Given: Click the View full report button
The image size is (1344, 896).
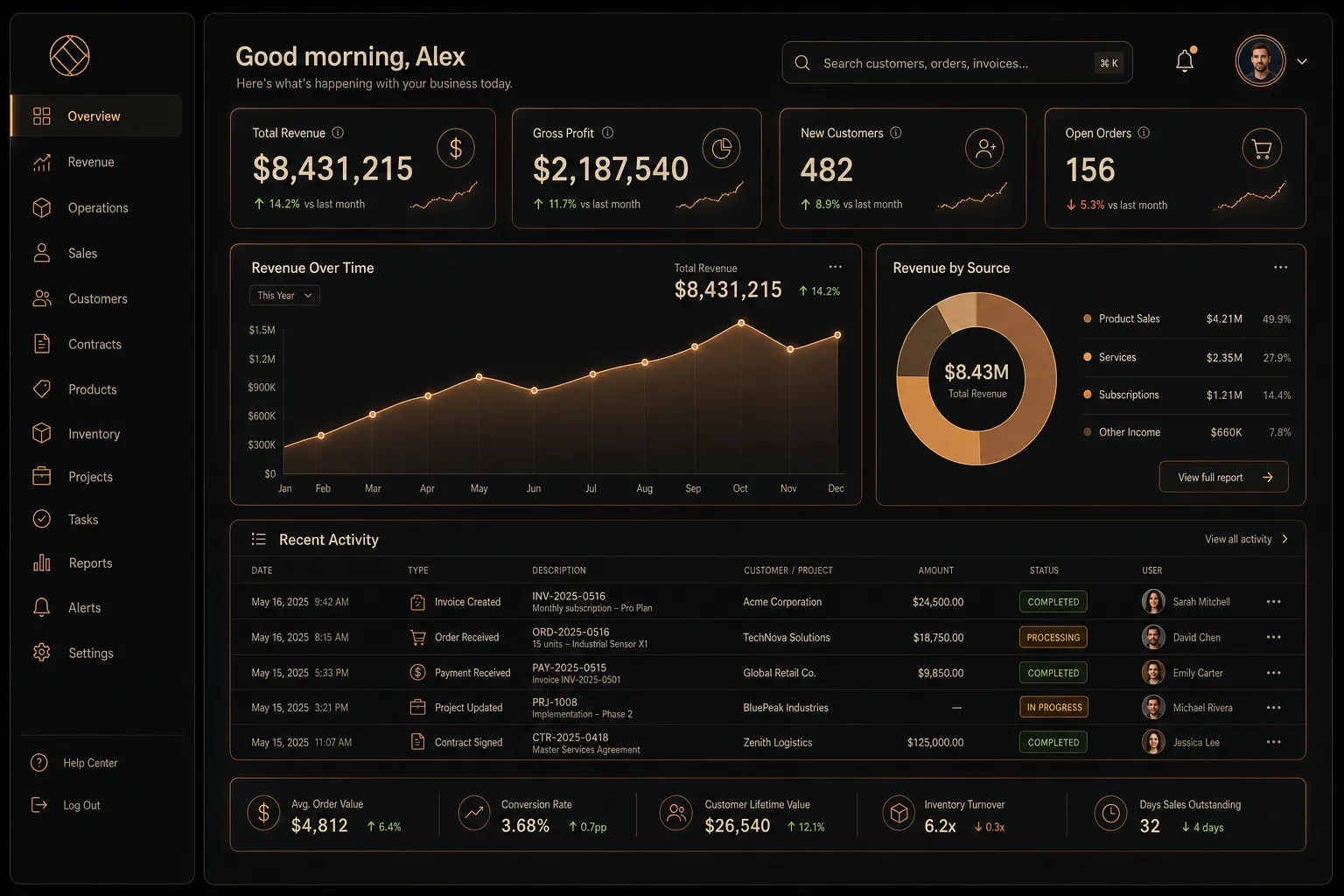Looking at the screenshot, I should tap(1223, 477).
